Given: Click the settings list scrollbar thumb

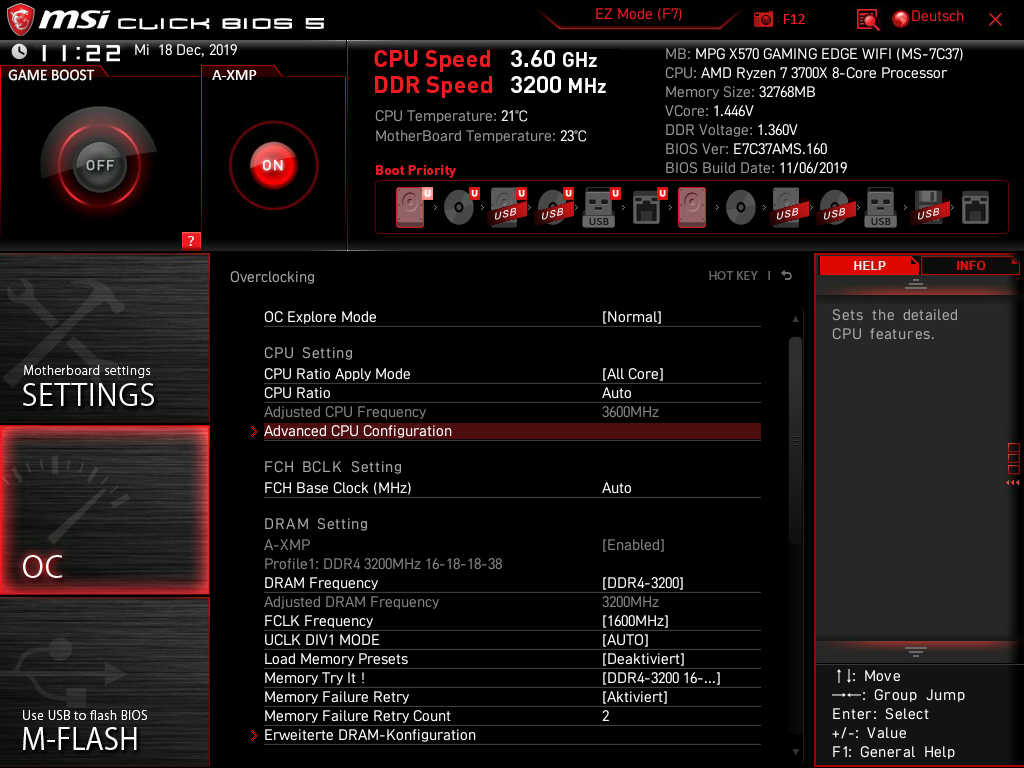Looking at the screenshot, I should [795, 440].
